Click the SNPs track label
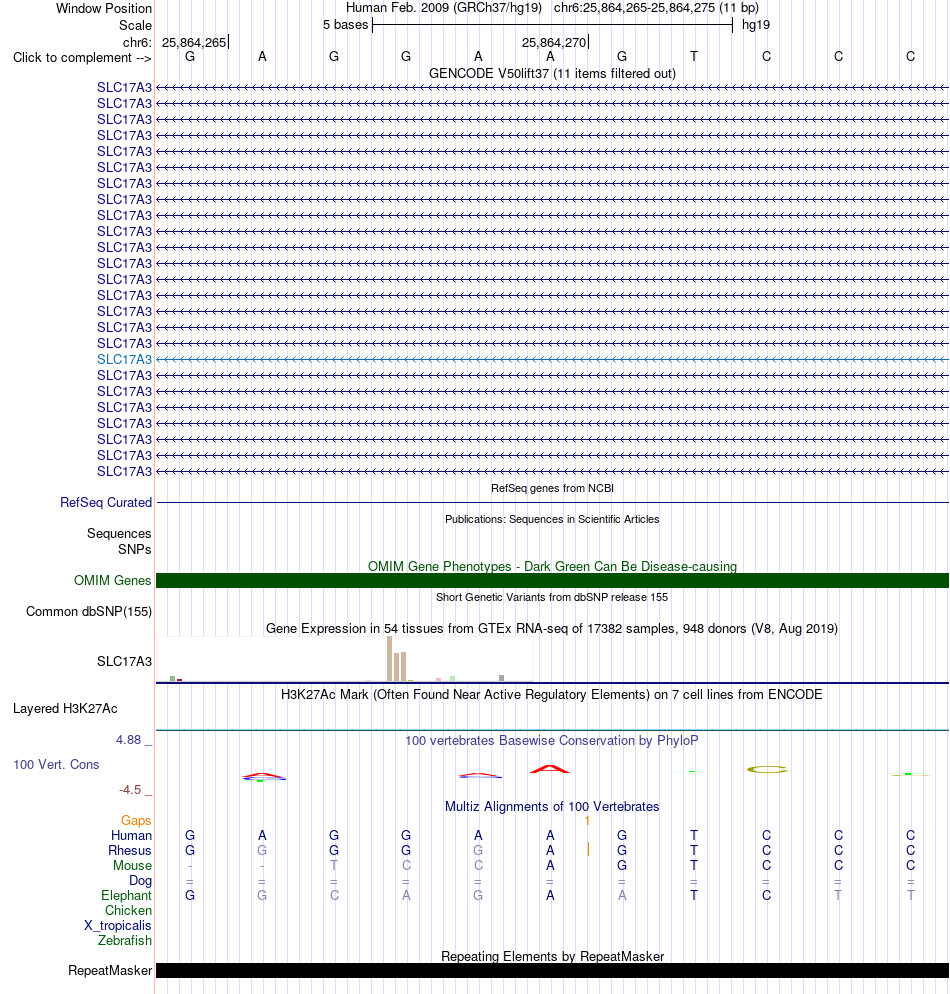Screen dimensions: 950x994 pyautogui.click(x=134, y=550)
